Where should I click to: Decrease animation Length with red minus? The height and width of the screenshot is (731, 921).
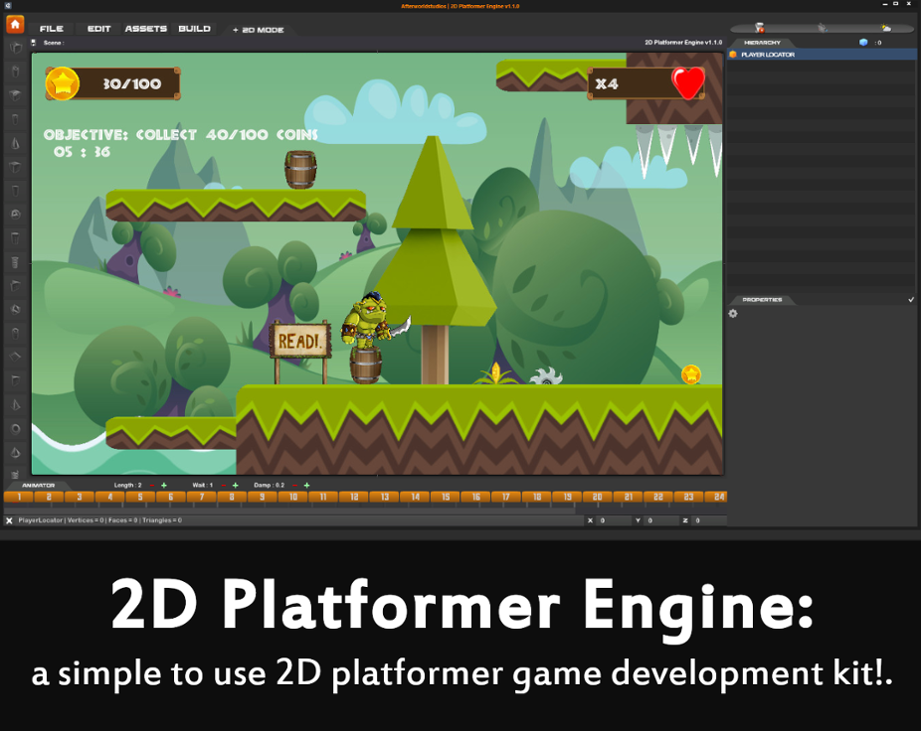coord(152,485)
